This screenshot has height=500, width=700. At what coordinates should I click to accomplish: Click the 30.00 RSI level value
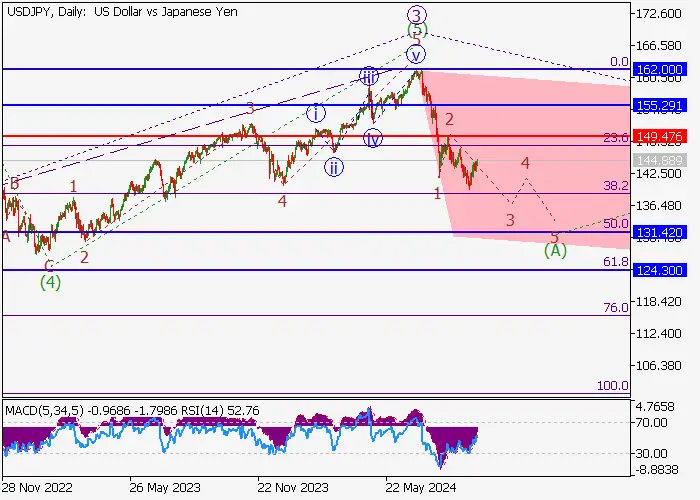pyautogui.click(x=651, y=454)
